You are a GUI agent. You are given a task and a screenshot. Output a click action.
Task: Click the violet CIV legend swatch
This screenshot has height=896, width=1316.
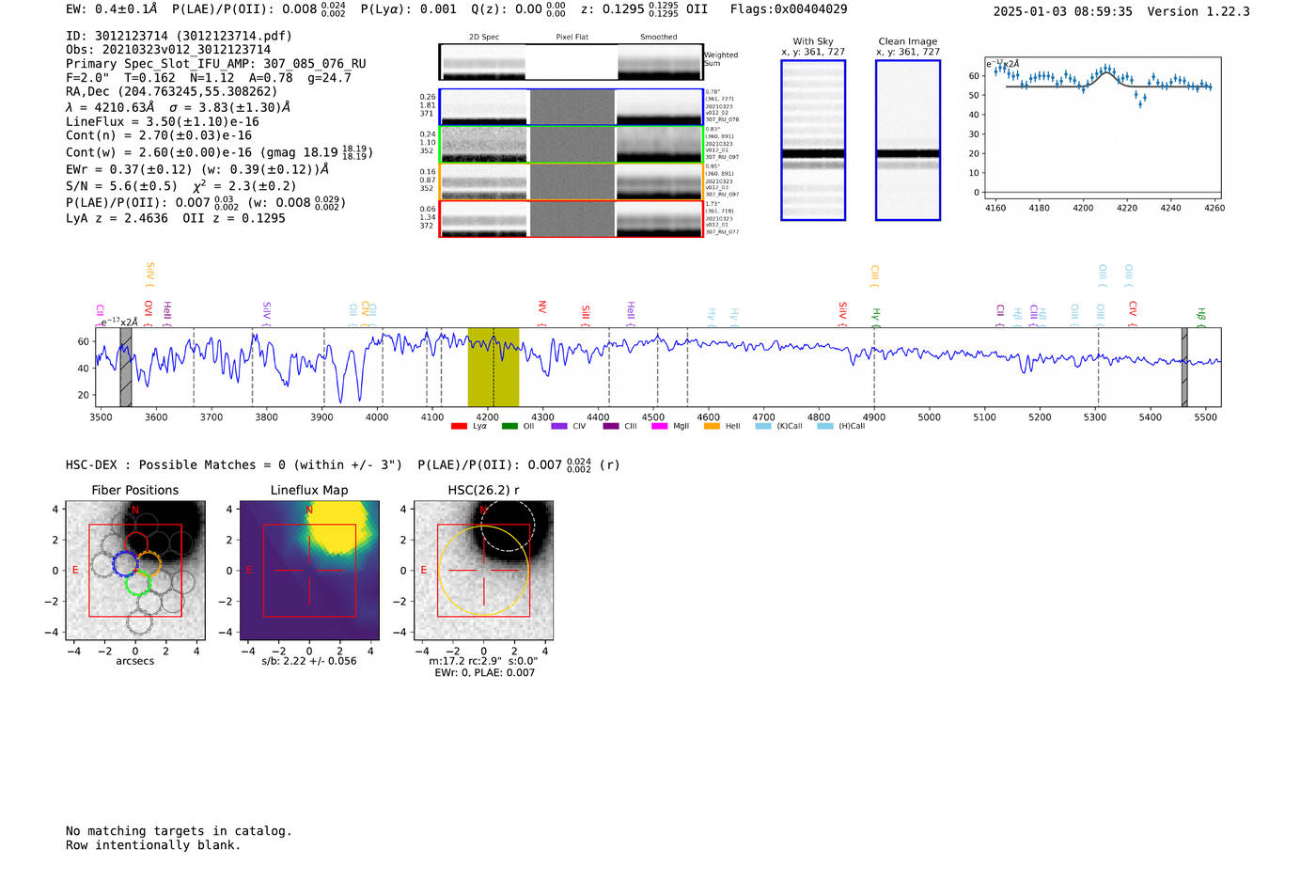click(x=559, y=427)
